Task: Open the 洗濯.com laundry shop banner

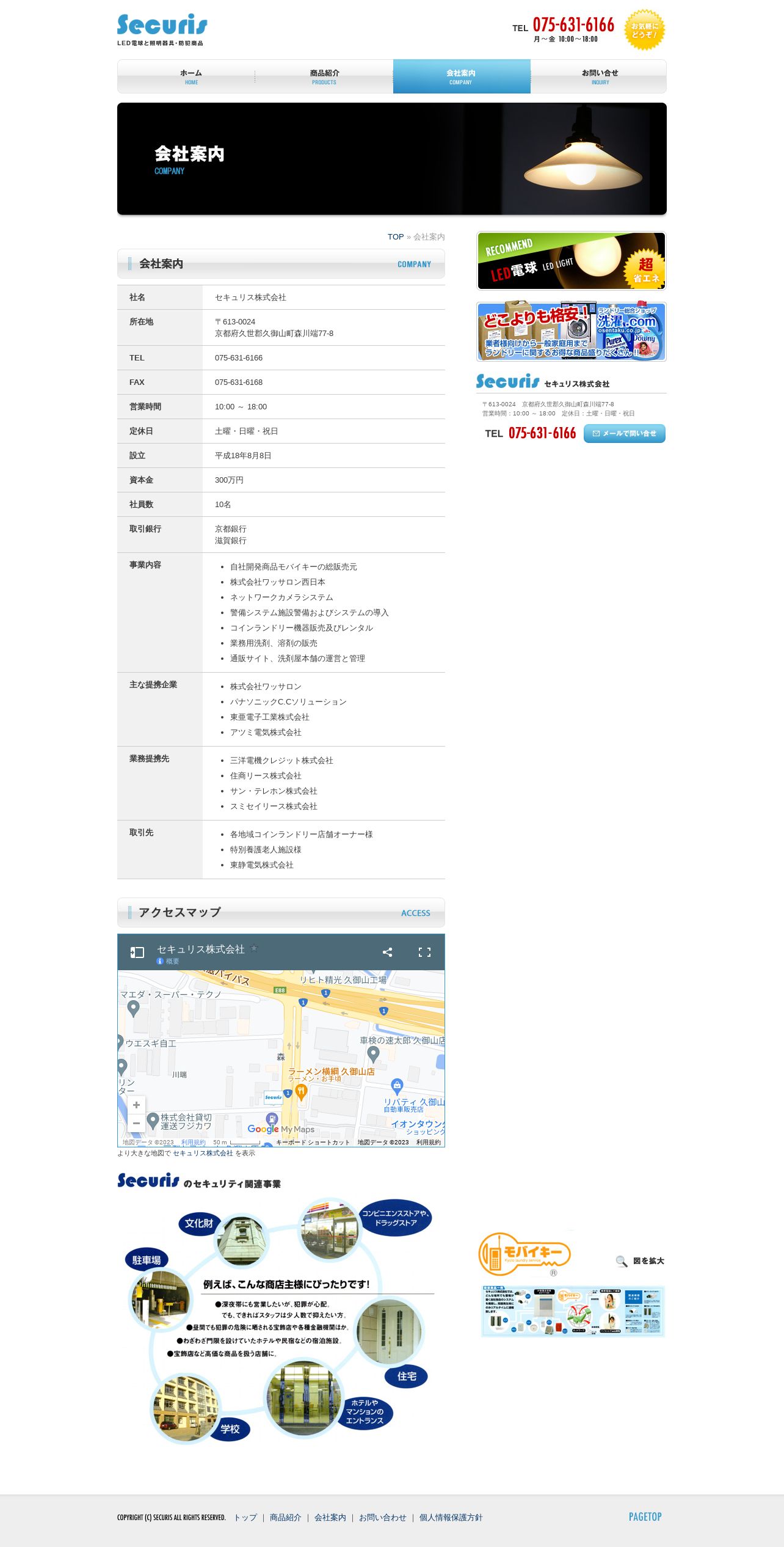Action: click(571, 331)
